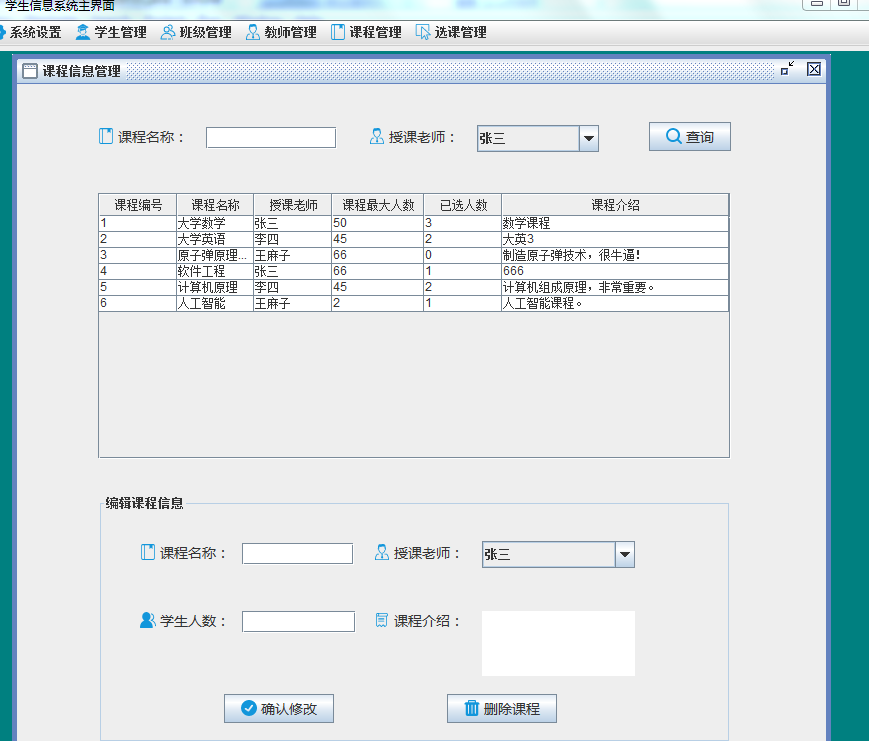Select the 计算机原理 course row

[413, 288]
